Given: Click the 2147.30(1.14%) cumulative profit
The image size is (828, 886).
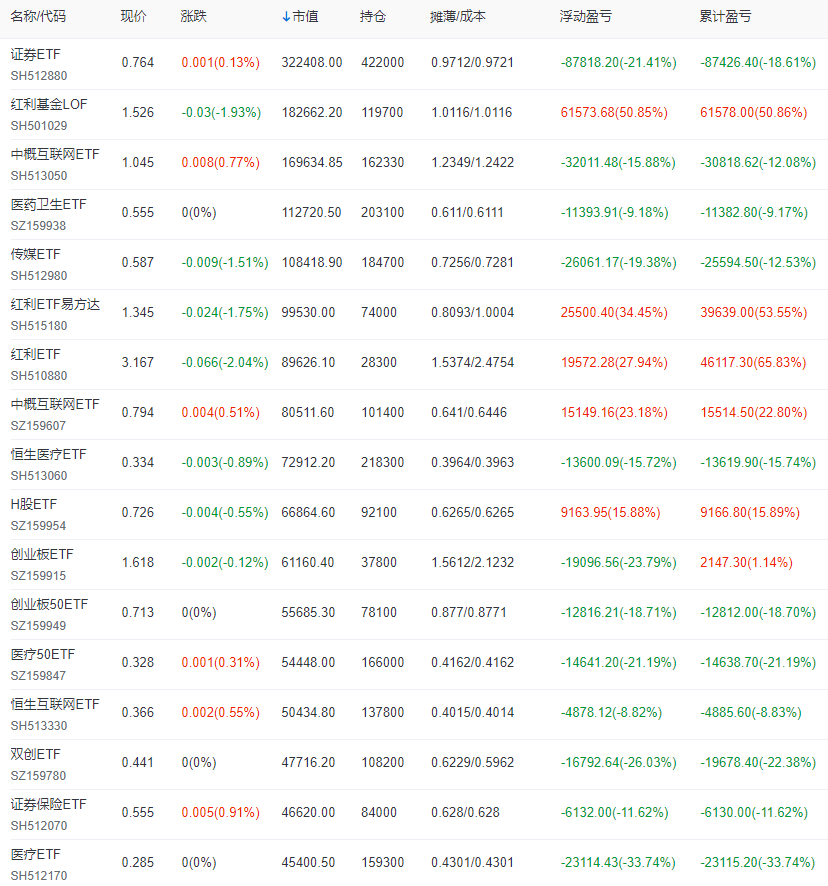Looking at the screenshot, I should pos(746,562).
